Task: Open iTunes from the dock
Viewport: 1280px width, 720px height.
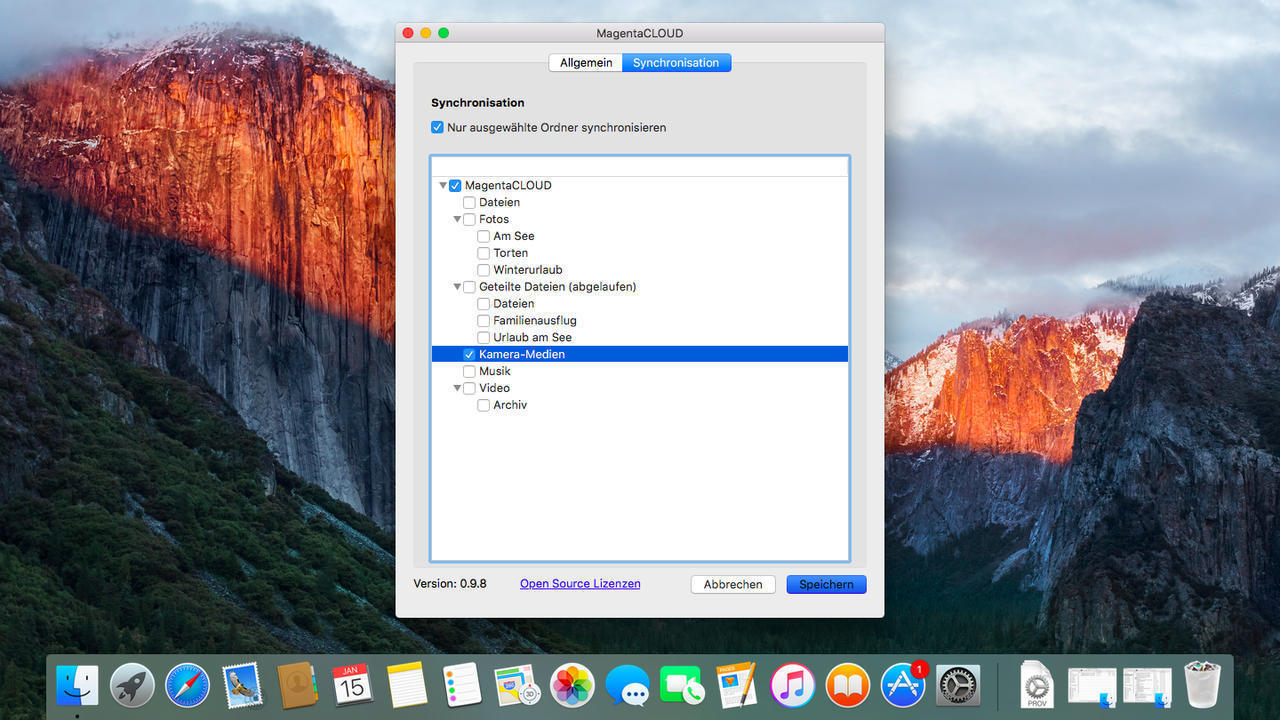Action: click(792, 686)
